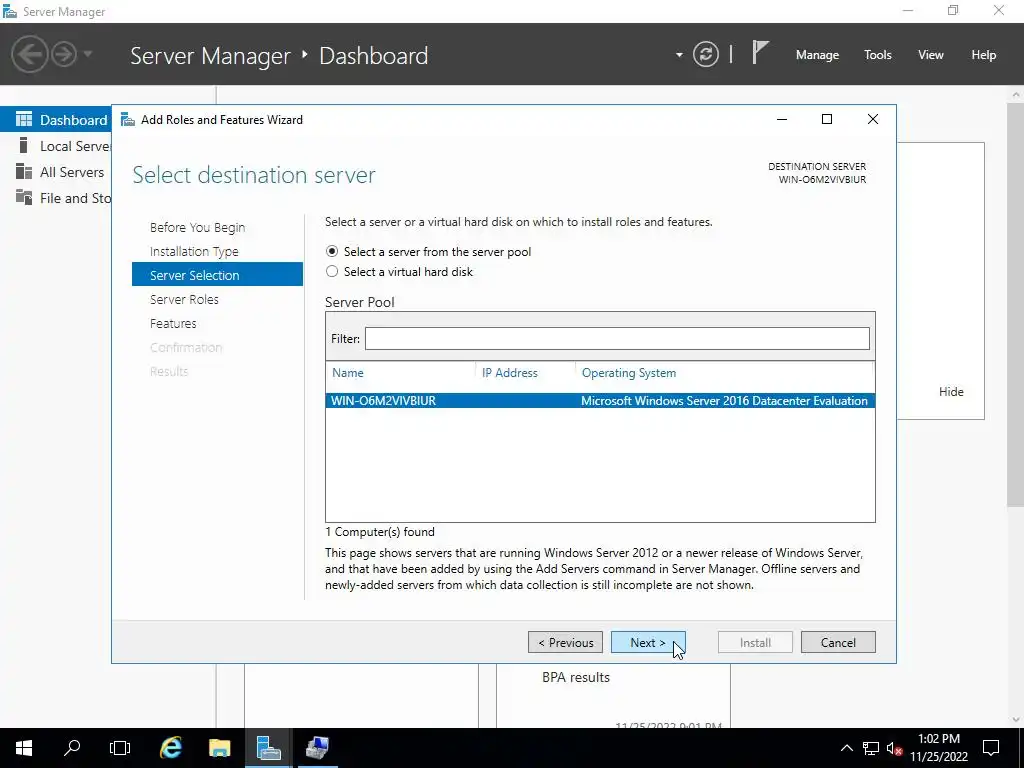Sort server pool by Operating System column
The height and width of the screenshot is (768, 1024).
(x=628, y=373)
